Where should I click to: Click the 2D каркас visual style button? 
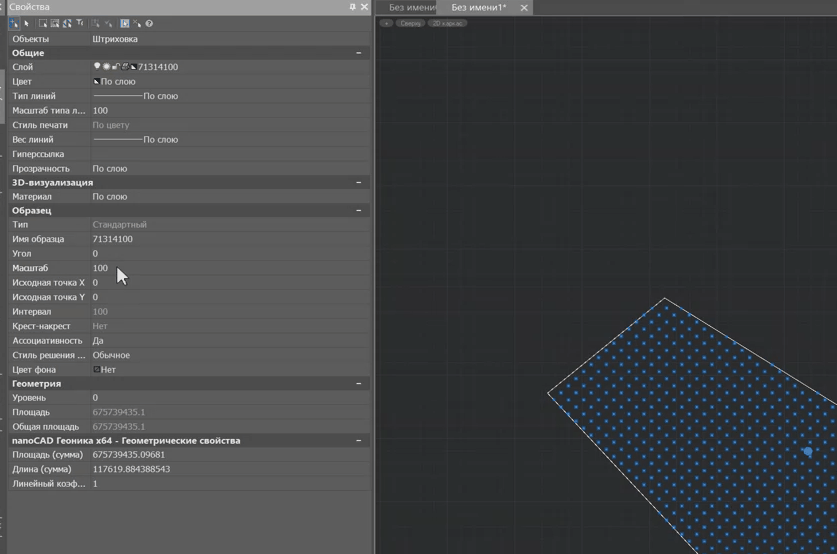pos(447,23)
